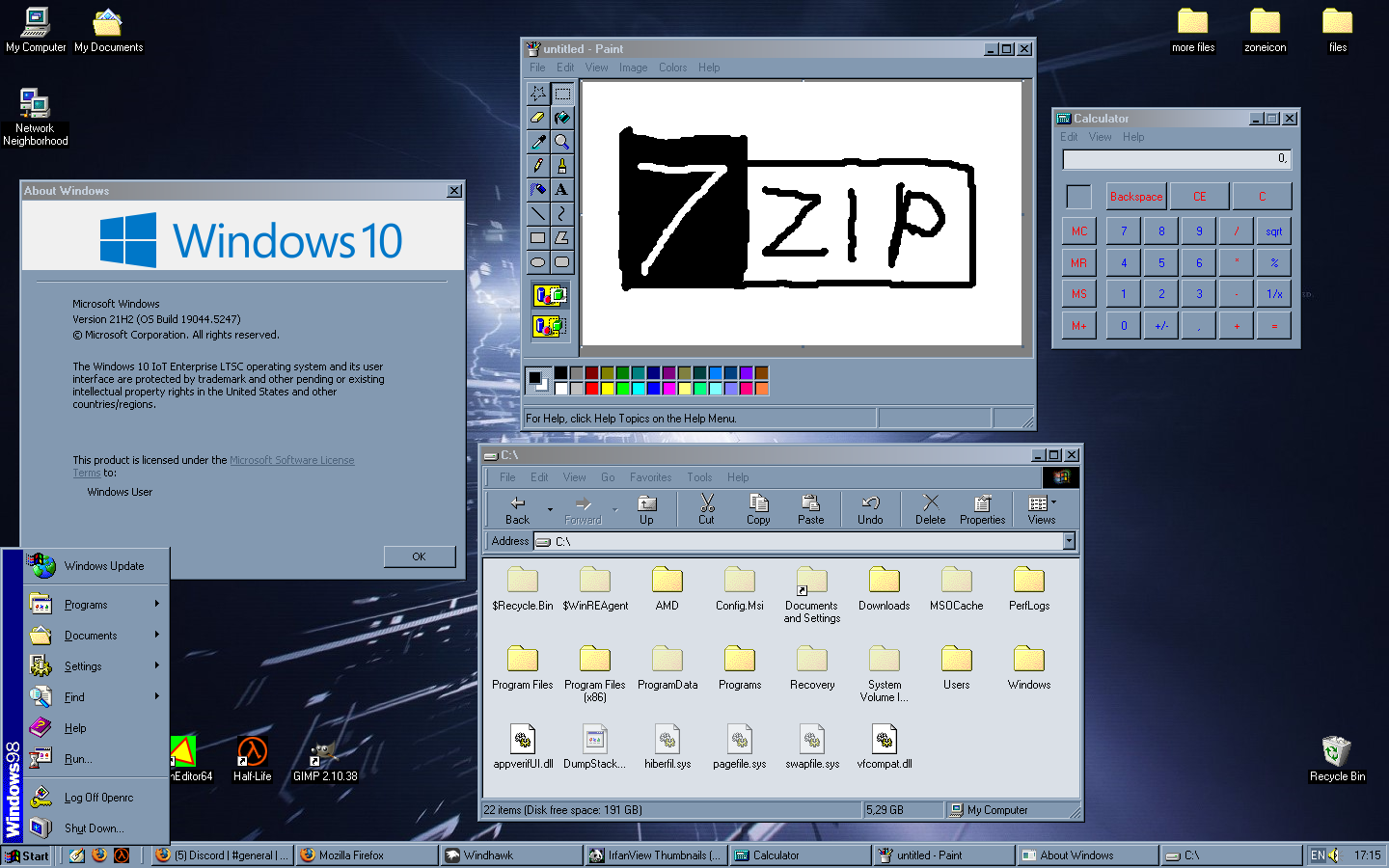Select the Ellipse shape tool
This screenshot has width=1389, height=868.
pos(538,262)
